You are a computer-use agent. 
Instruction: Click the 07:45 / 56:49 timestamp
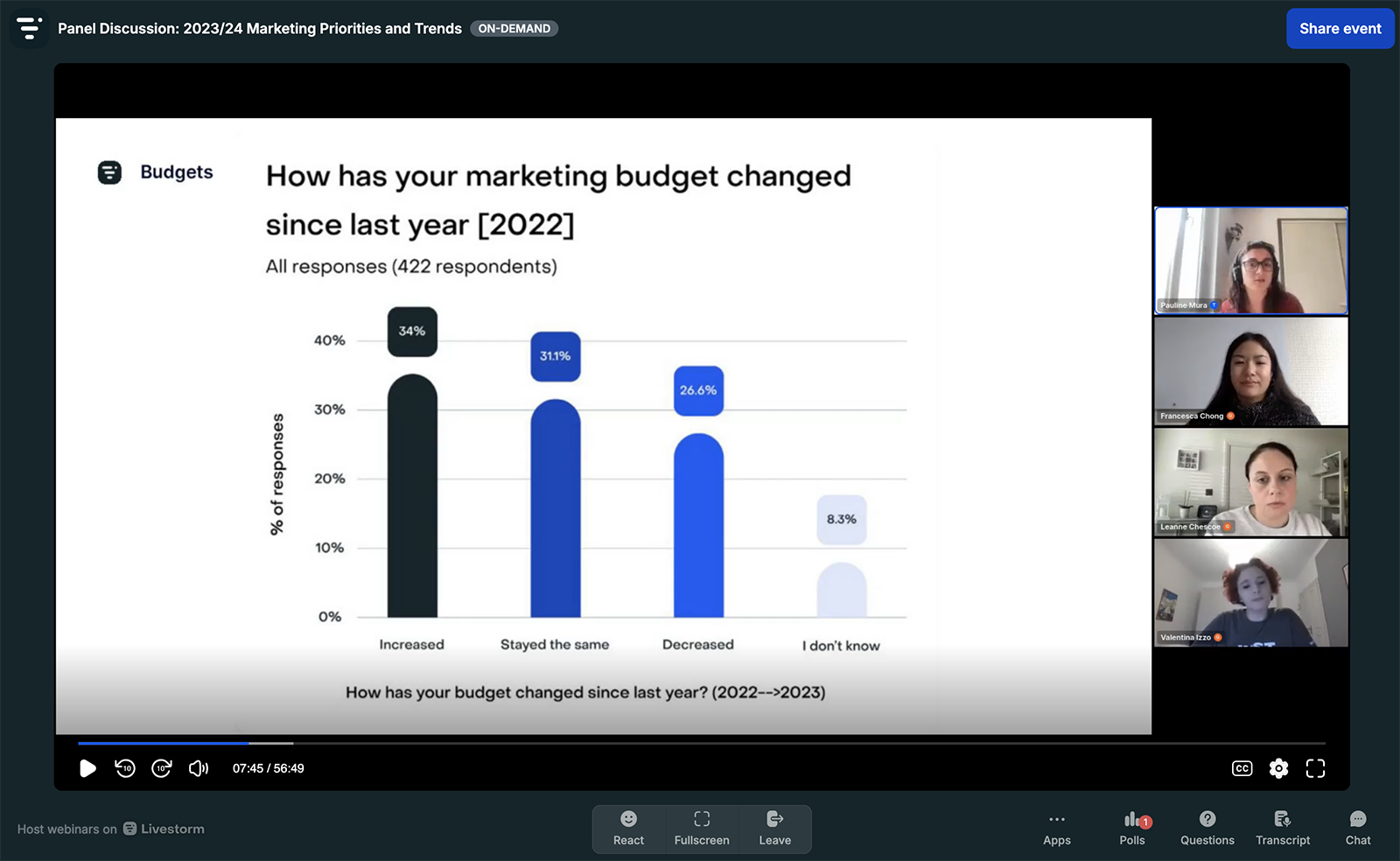(269, 768)
